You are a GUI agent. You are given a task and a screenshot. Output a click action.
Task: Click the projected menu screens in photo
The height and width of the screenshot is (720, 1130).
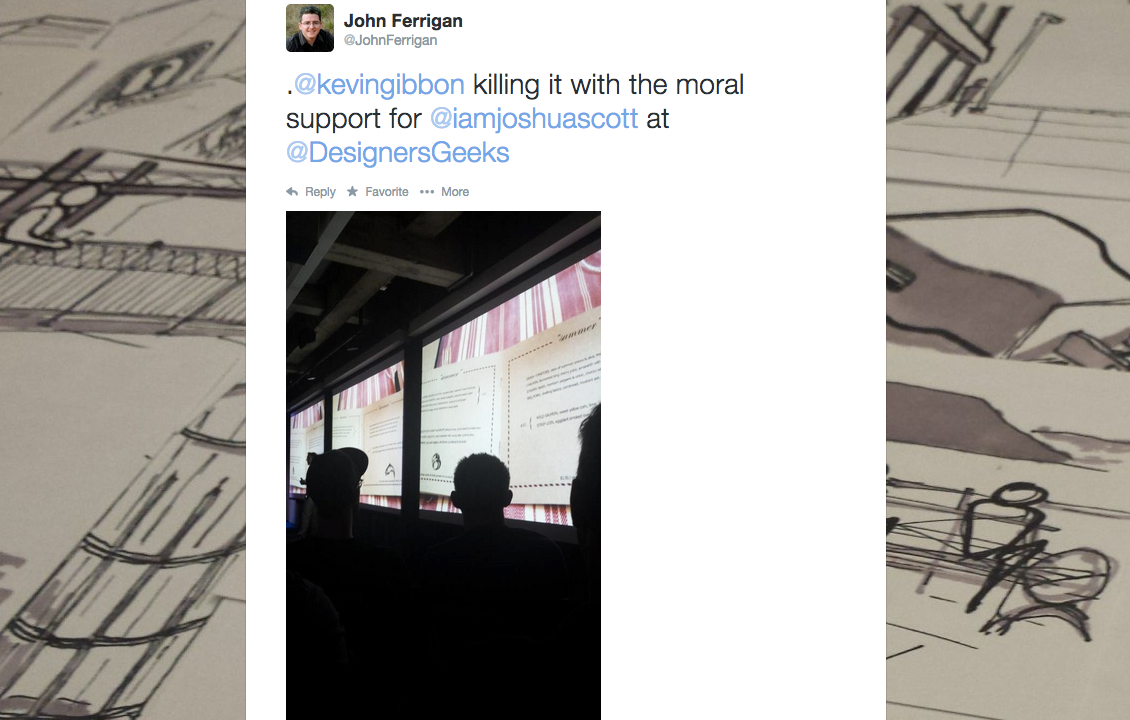[x=461, y=404]
